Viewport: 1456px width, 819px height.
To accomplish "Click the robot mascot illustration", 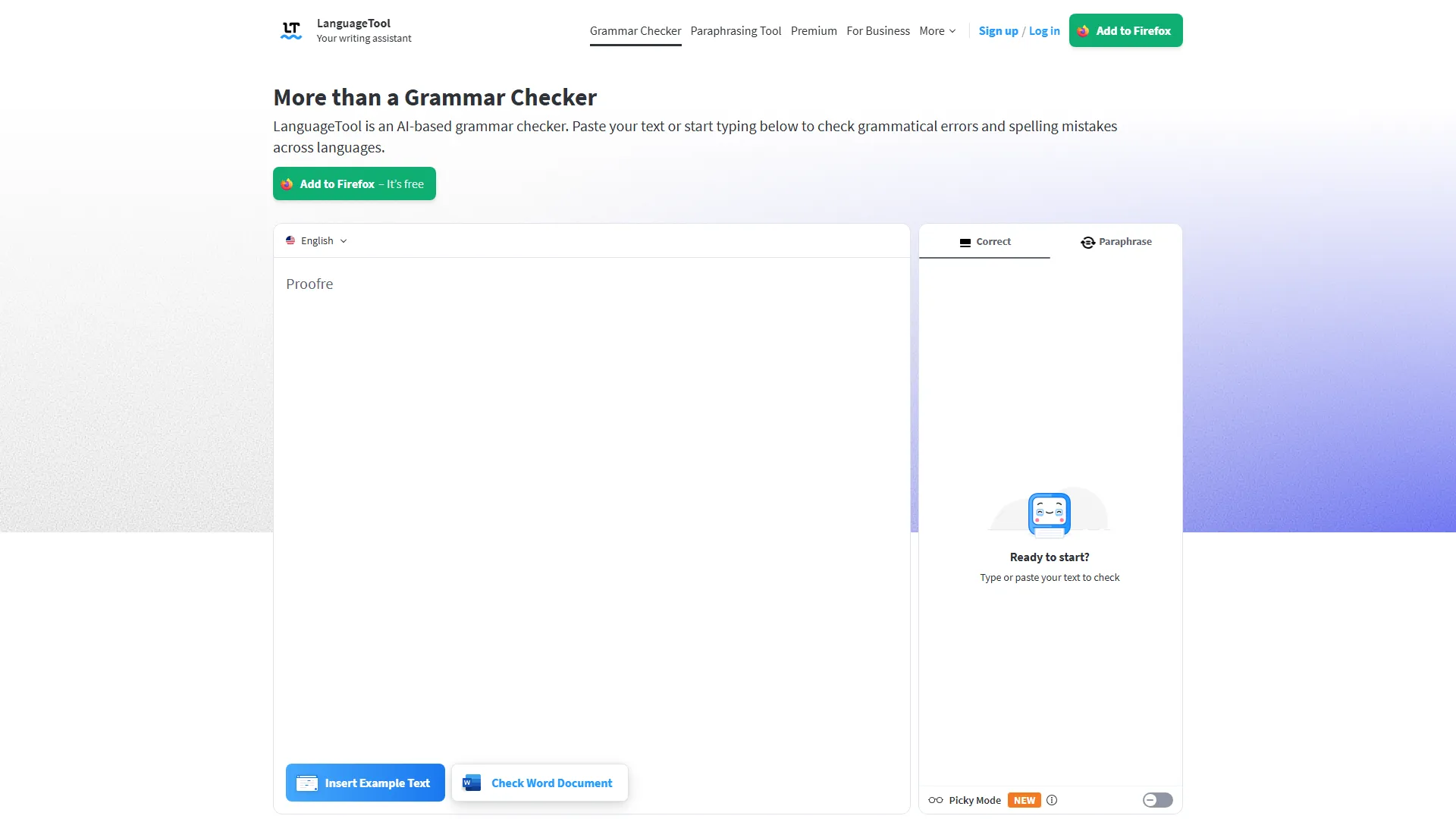I will 1050,513.
